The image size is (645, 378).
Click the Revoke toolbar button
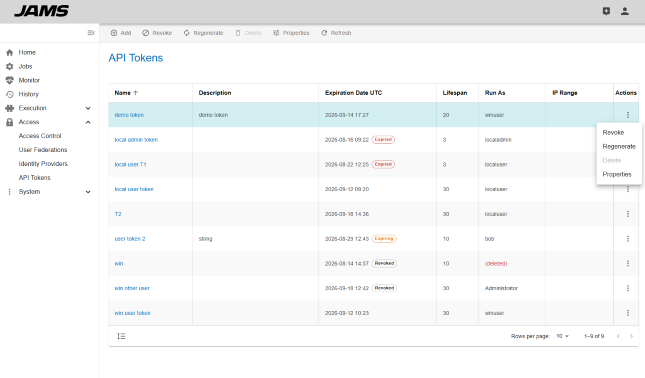157,33
